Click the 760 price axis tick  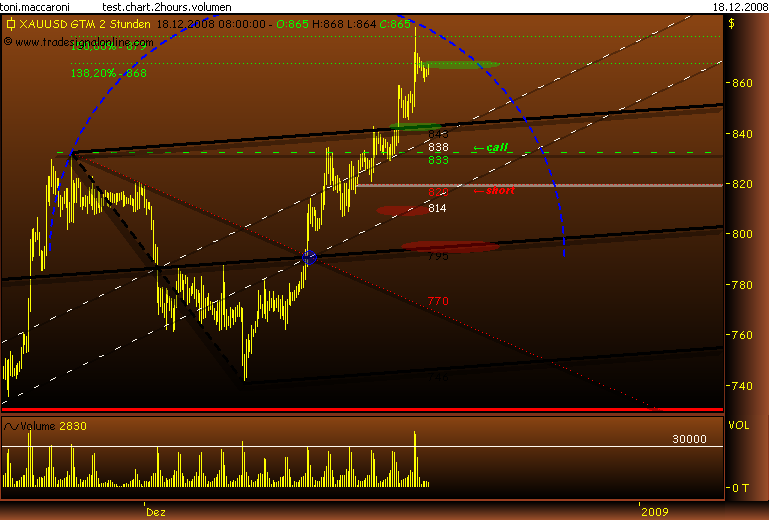[x=743, y=336]
